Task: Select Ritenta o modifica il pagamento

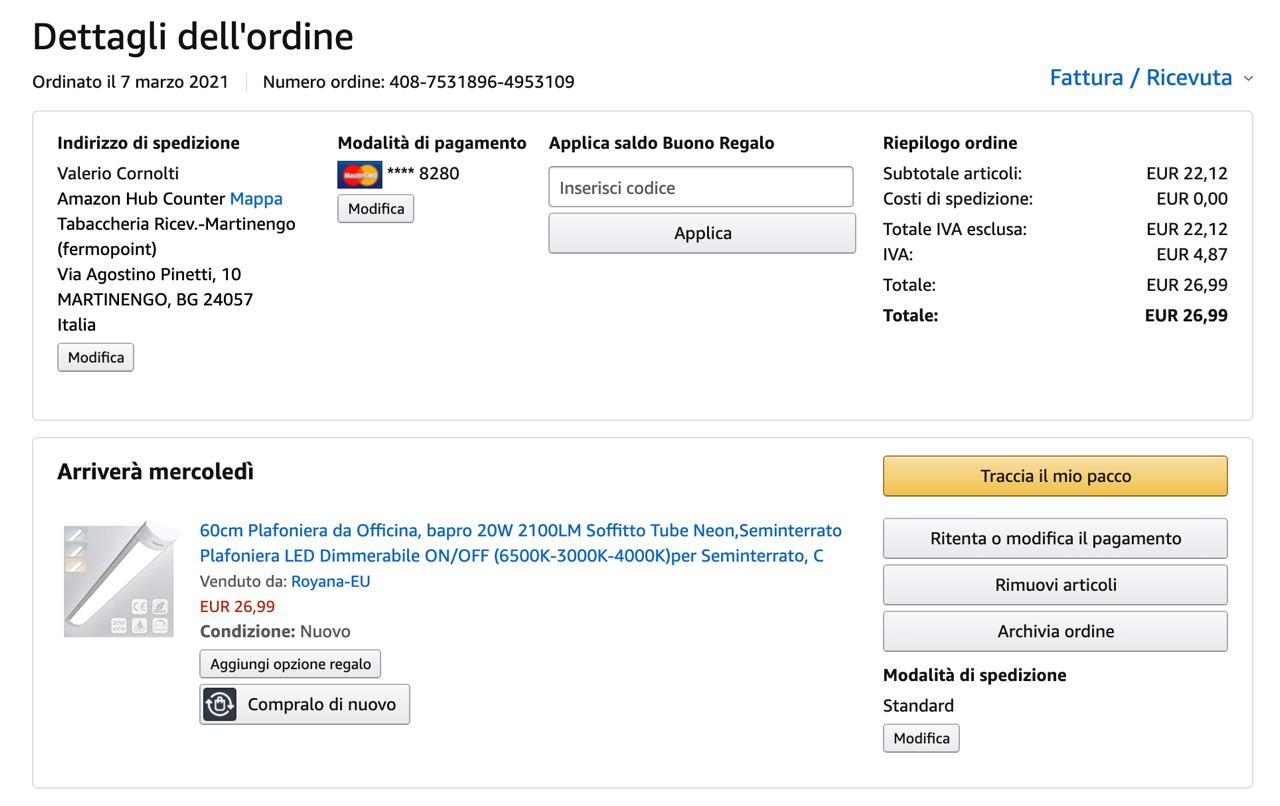Action: point(1055,538)
